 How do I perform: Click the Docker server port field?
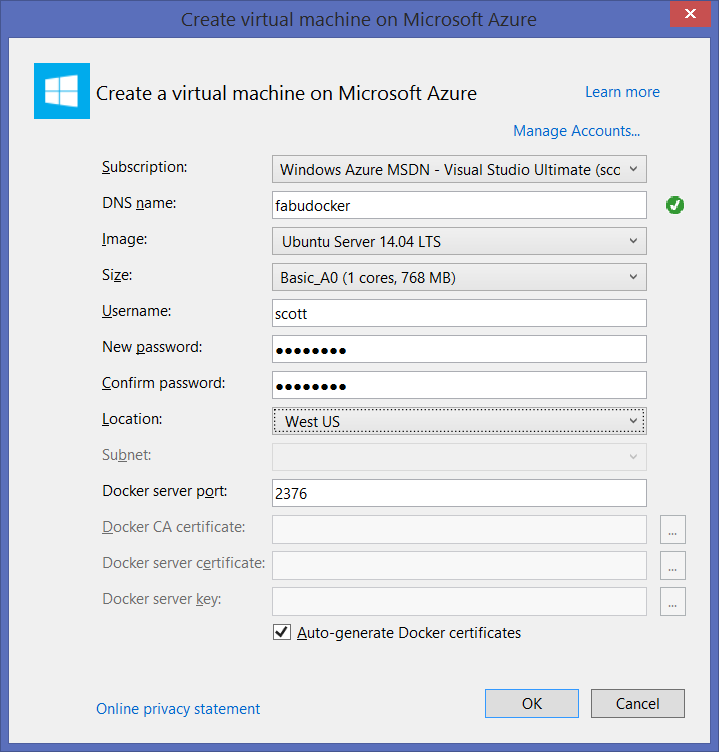click(459, 493)
